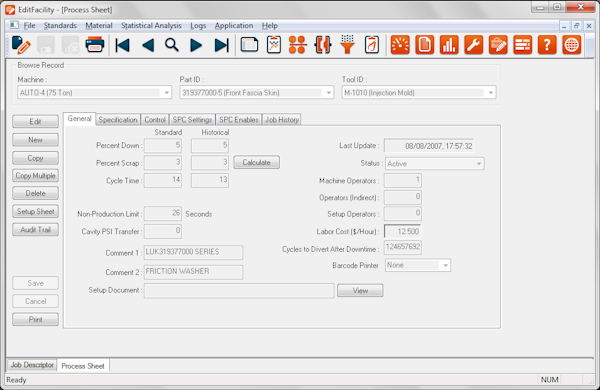Click the grayed-out save disk toolbar icon

[46, 45]
